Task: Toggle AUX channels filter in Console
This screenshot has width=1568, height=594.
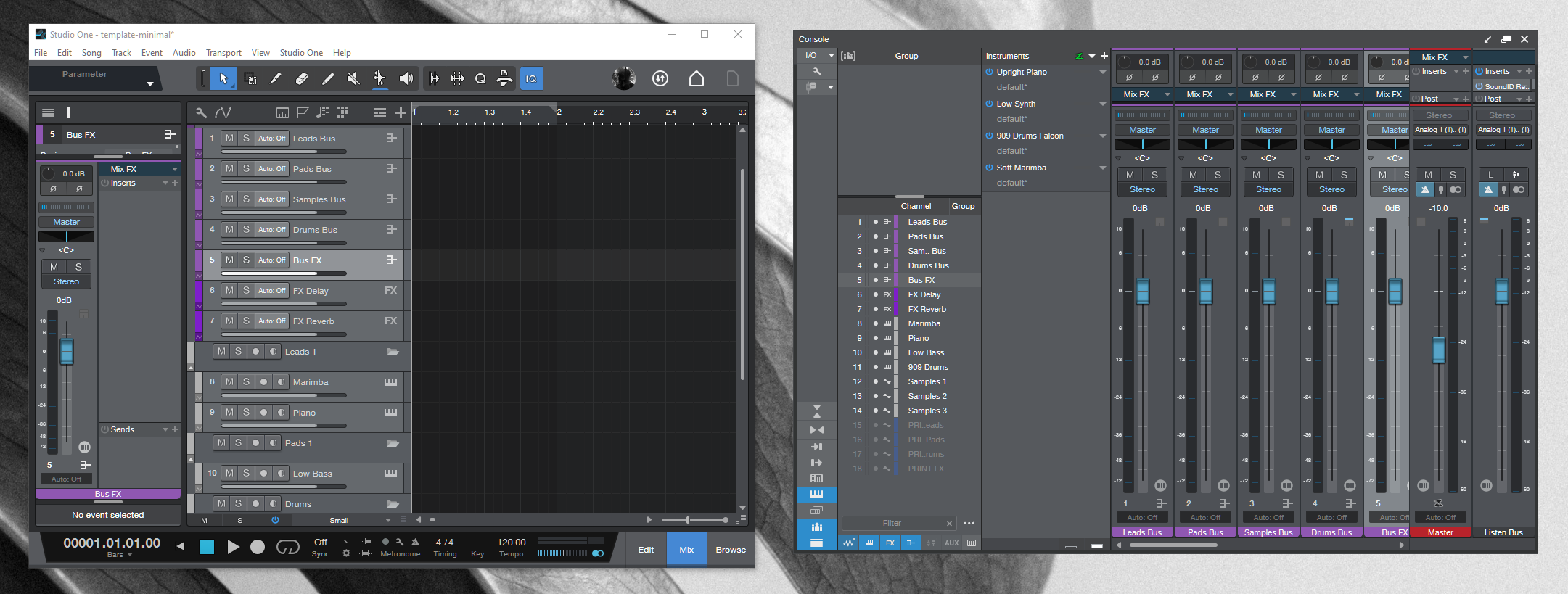Action: pyautogui.click(x=951, y=543)
